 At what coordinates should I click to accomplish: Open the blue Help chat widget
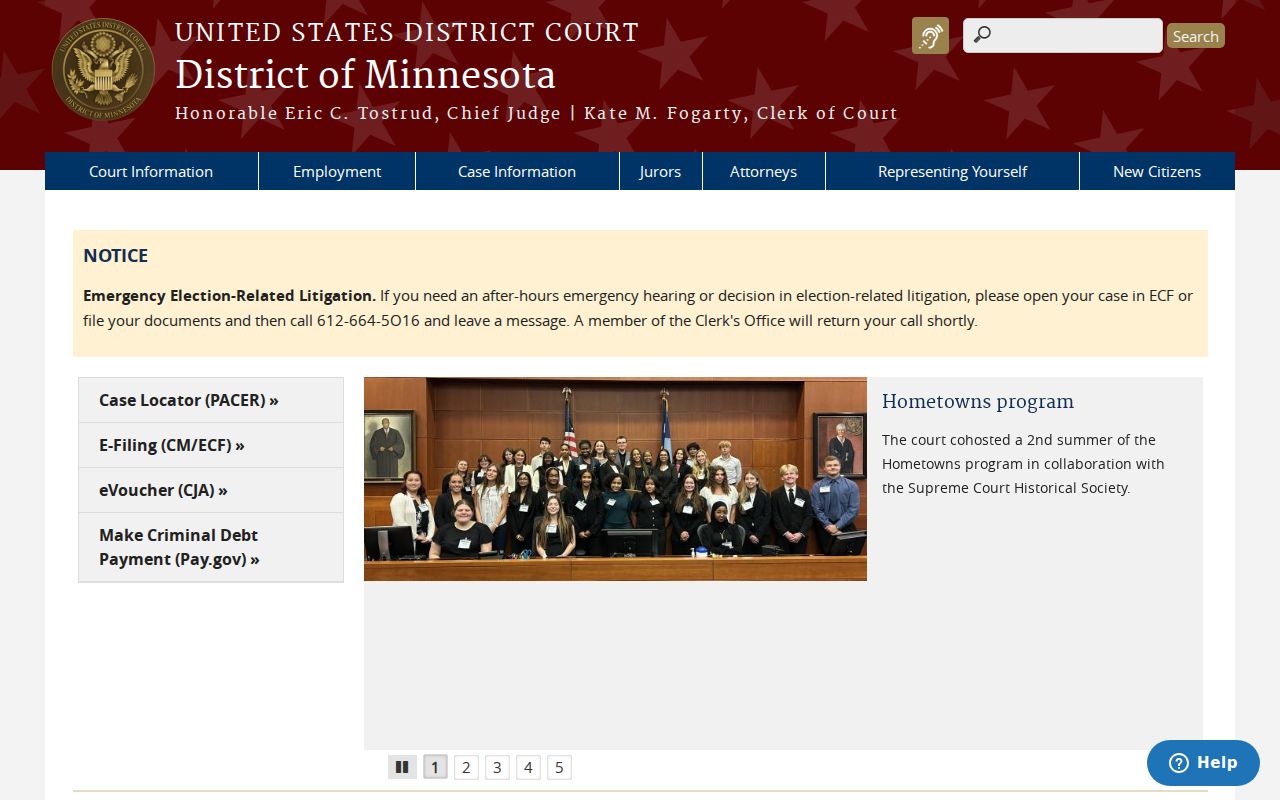pyautogui.click(x=1203, y=763)
